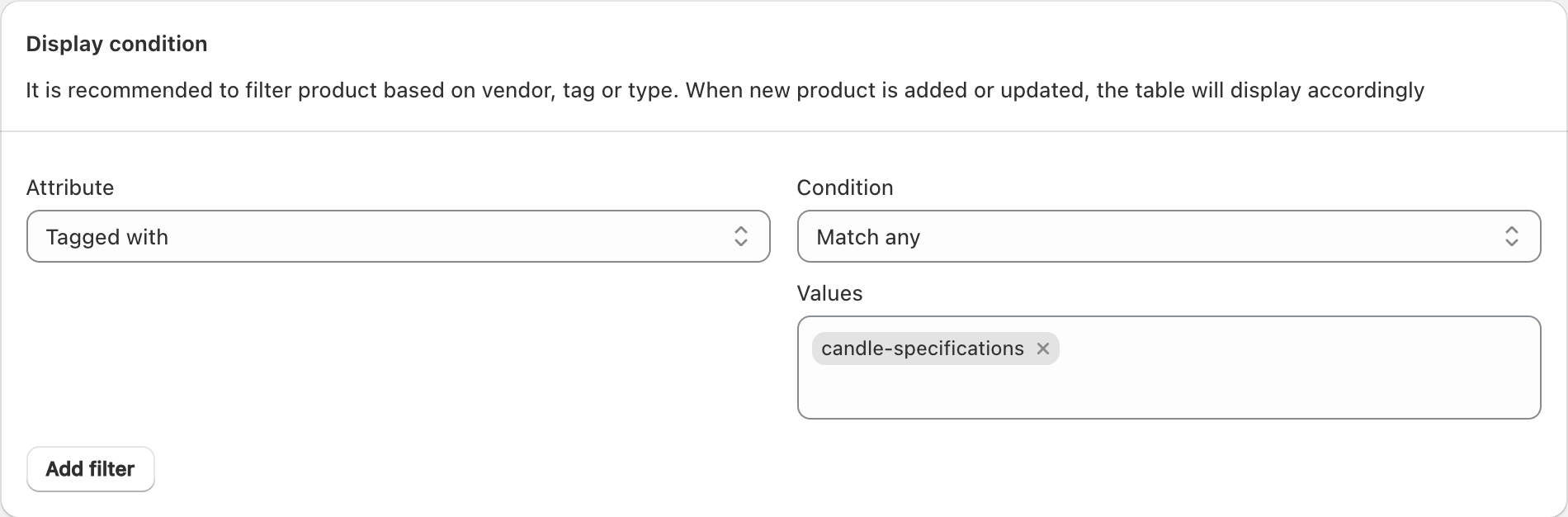Image resolution: width=1568 pixels, height=517 pixels.
Task: Click 'candle-specifications' text inside the chip
Action: point(923,349)
